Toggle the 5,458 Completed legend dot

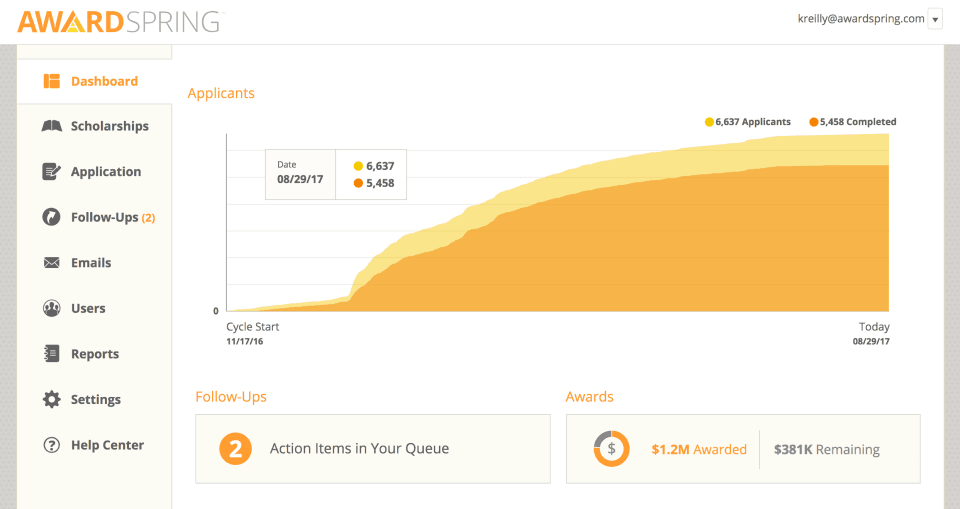[814, 122]
